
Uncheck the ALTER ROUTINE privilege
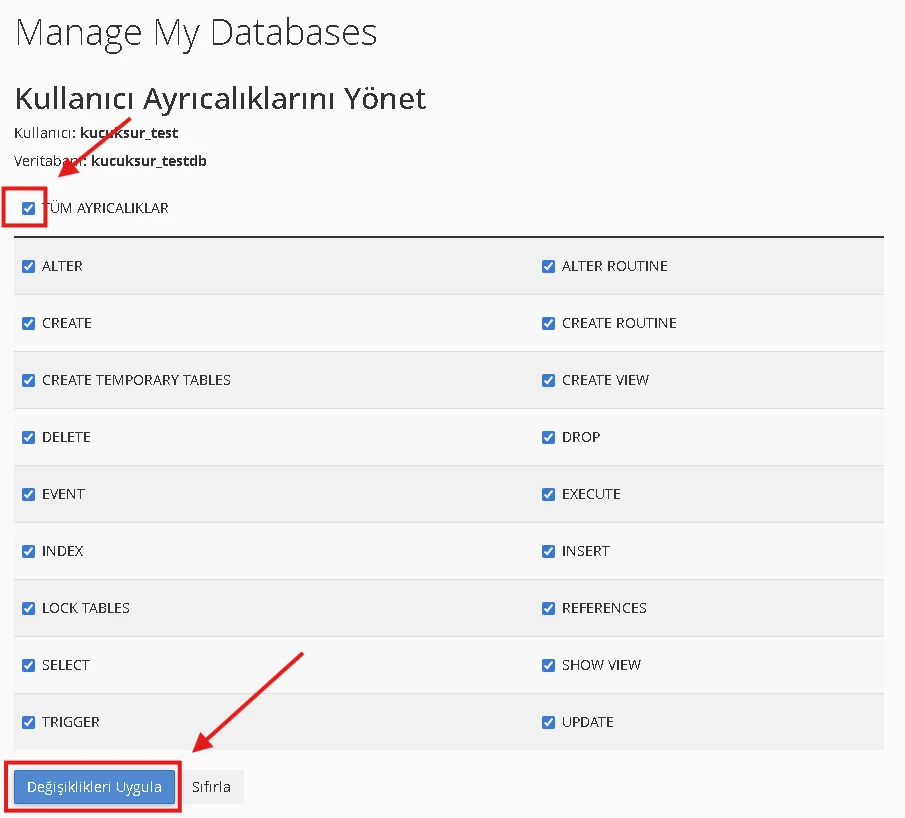click(x=548, y=265)
